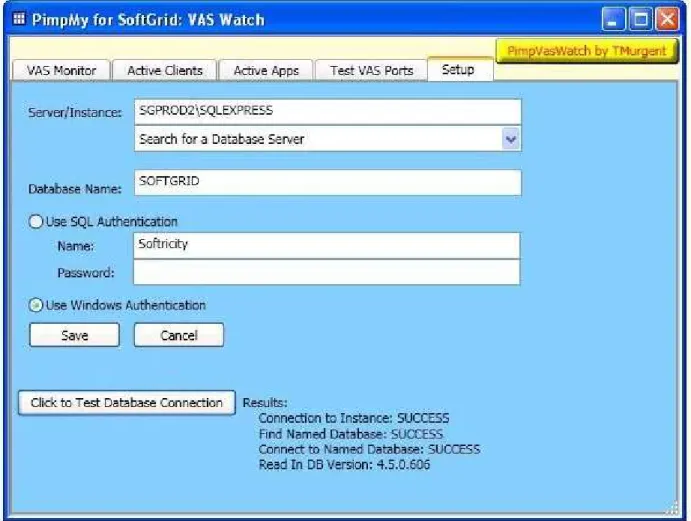Click the Database Name: label

[x=75, y=189]
